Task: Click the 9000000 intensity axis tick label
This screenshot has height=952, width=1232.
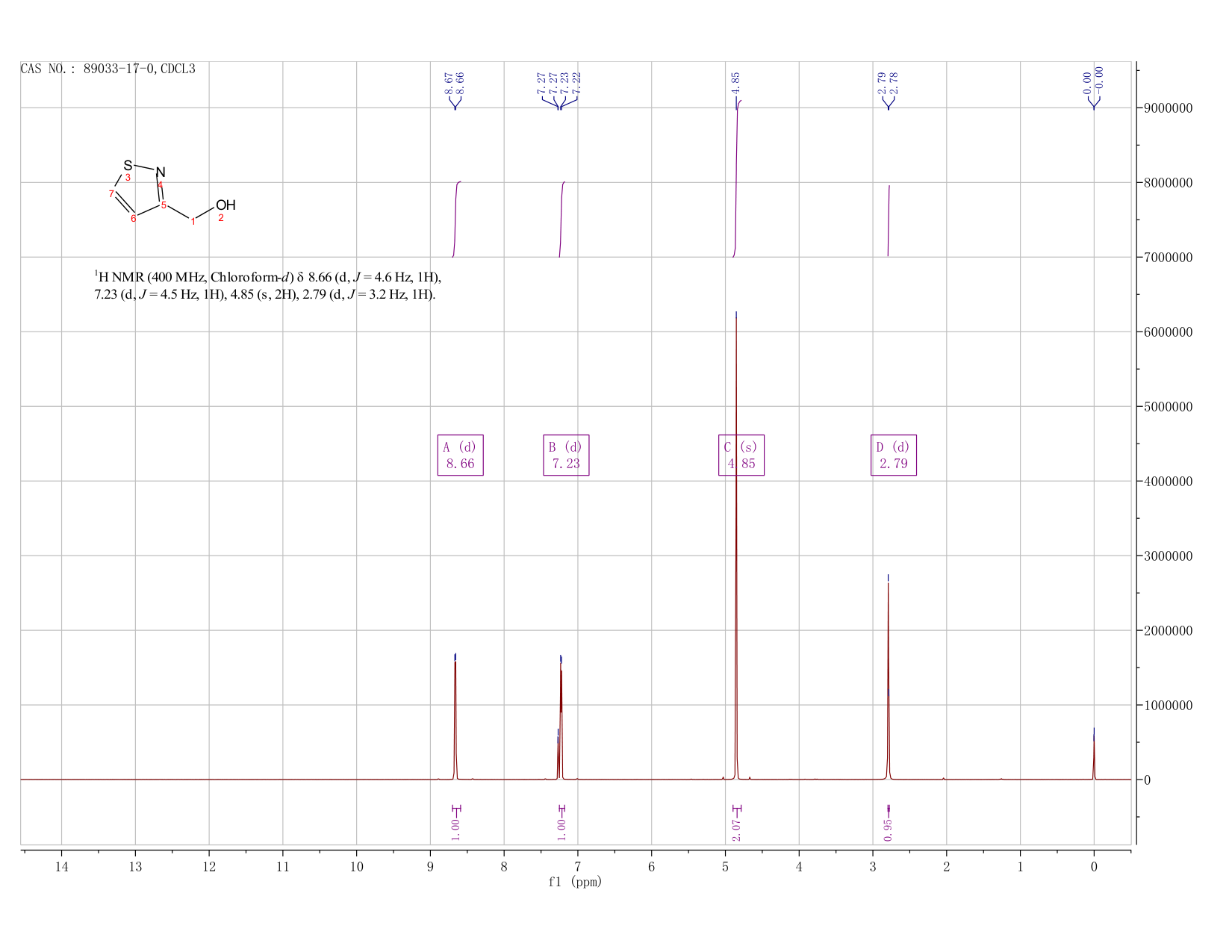Action: (1168, 108)
